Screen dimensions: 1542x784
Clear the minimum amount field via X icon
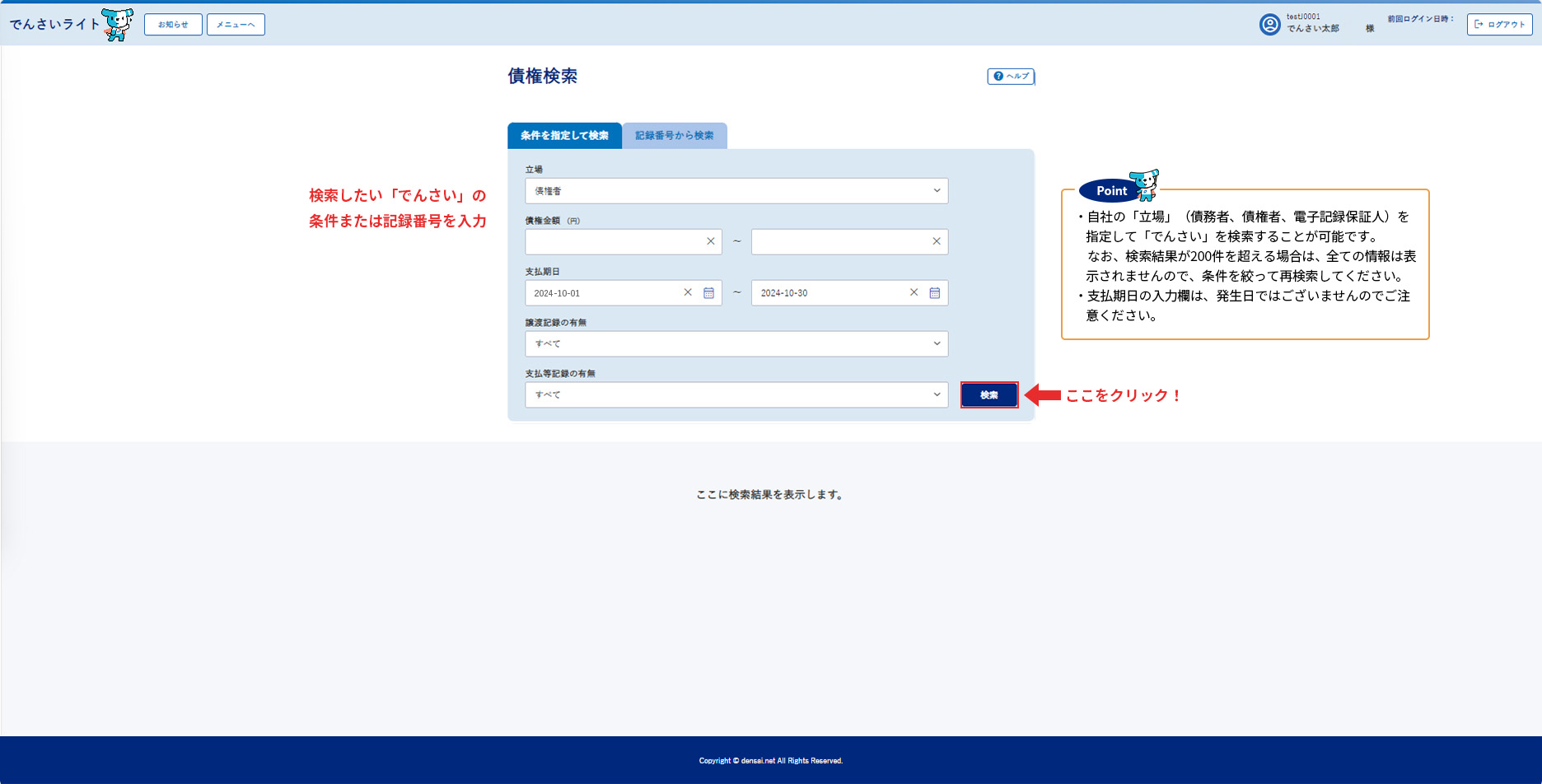click(709, 241)
